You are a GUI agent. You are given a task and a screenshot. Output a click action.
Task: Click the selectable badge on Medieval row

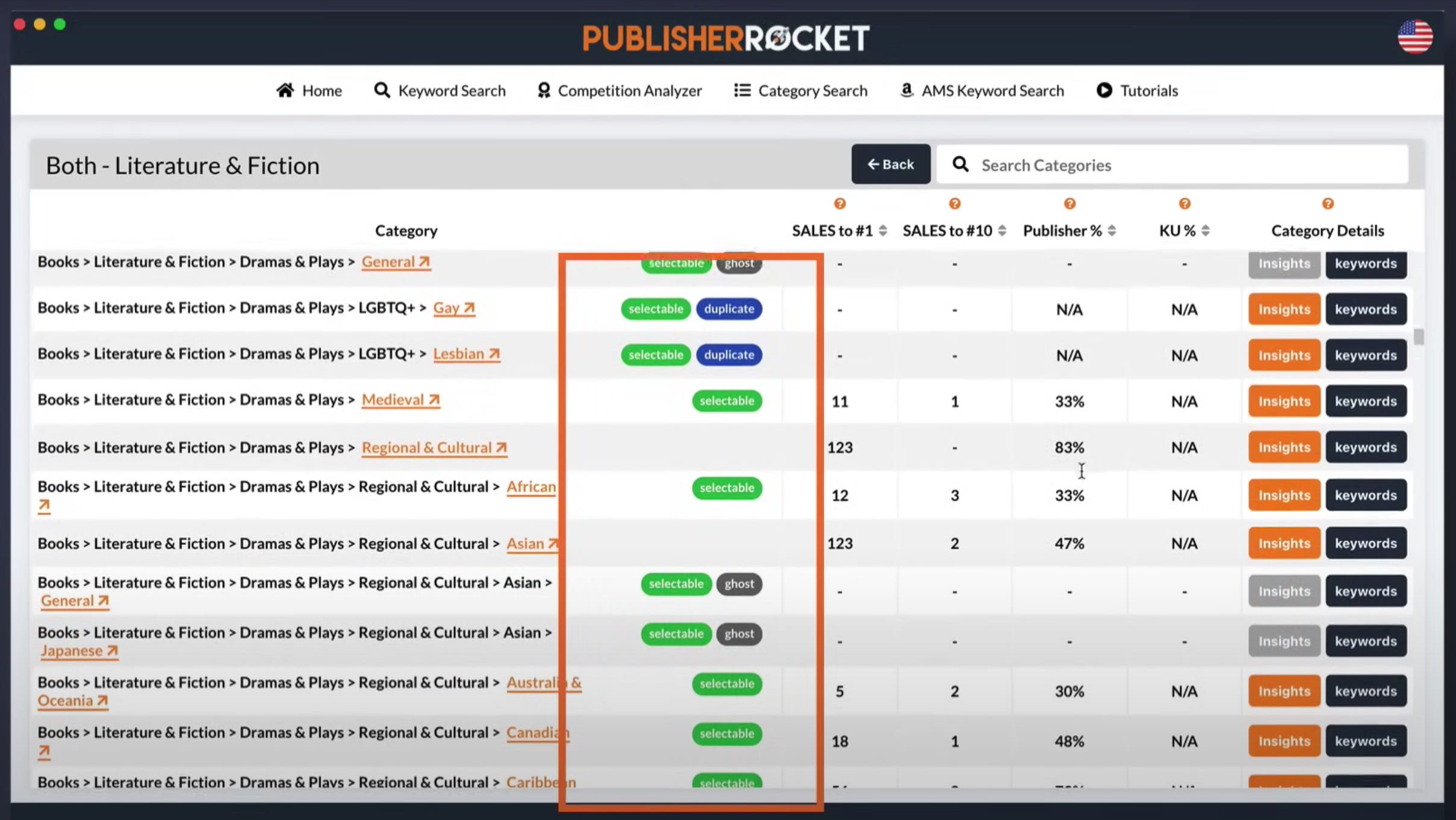[x=727, y=401]
